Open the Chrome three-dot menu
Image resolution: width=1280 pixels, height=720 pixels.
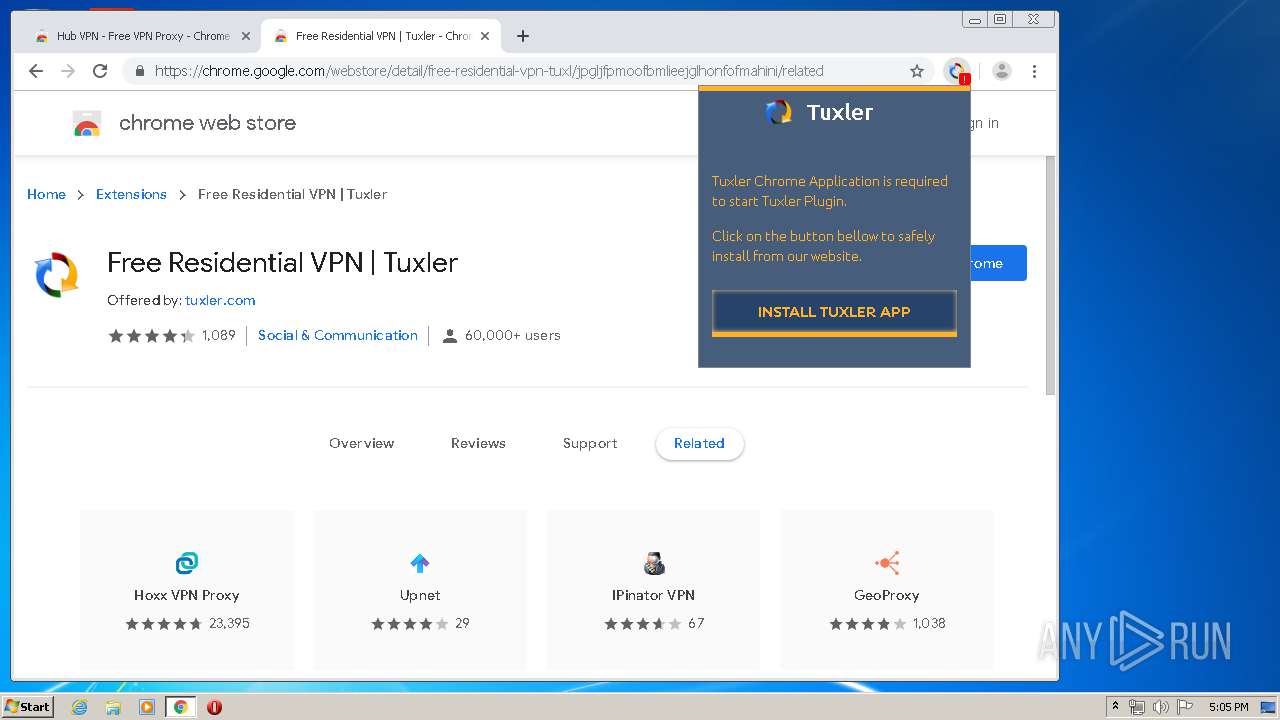pos(1034,71)
